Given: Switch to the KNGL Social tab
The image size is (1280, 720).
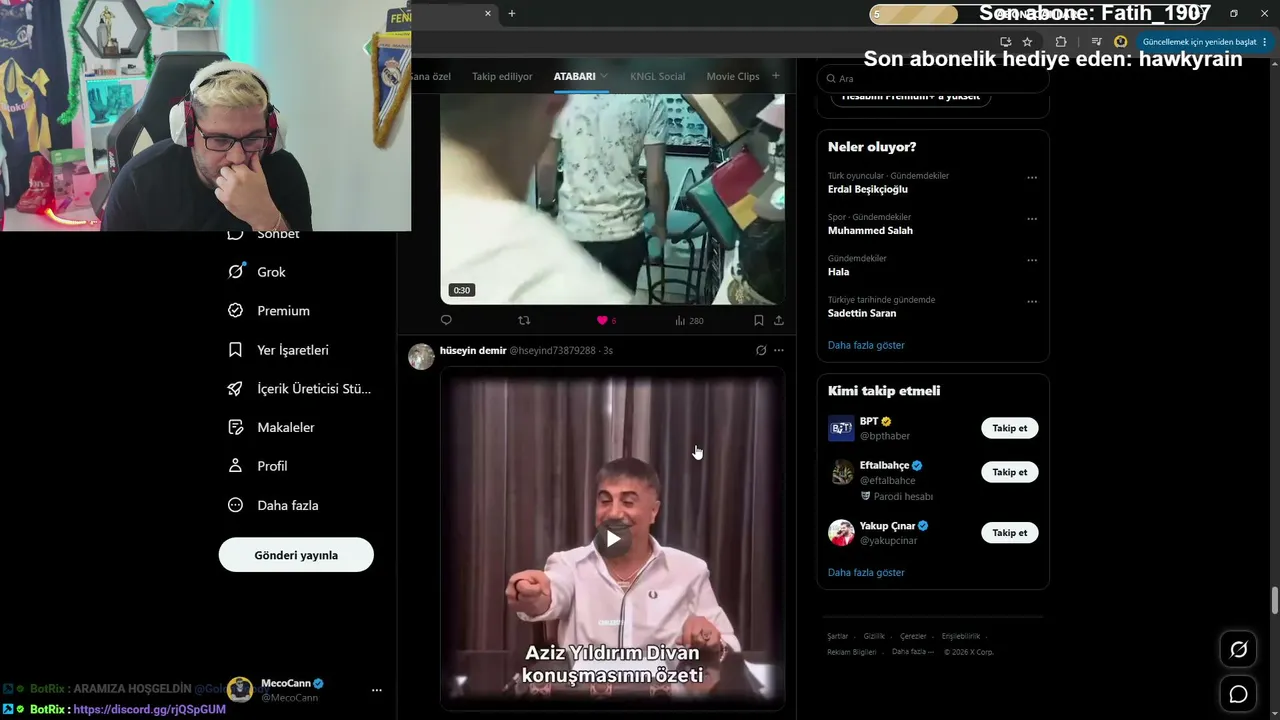Looking at the screenshot, I should (658, 77).
